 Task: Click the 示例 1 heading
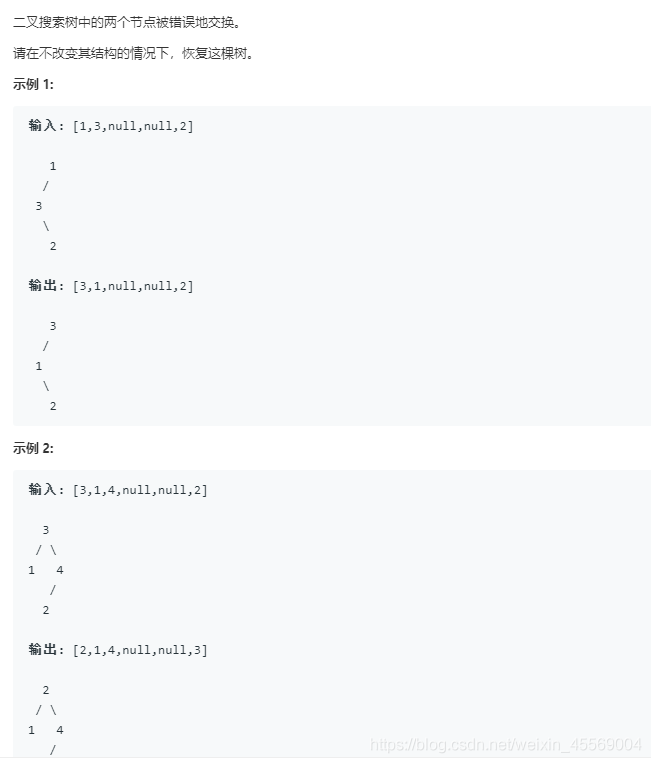(33, 84)
